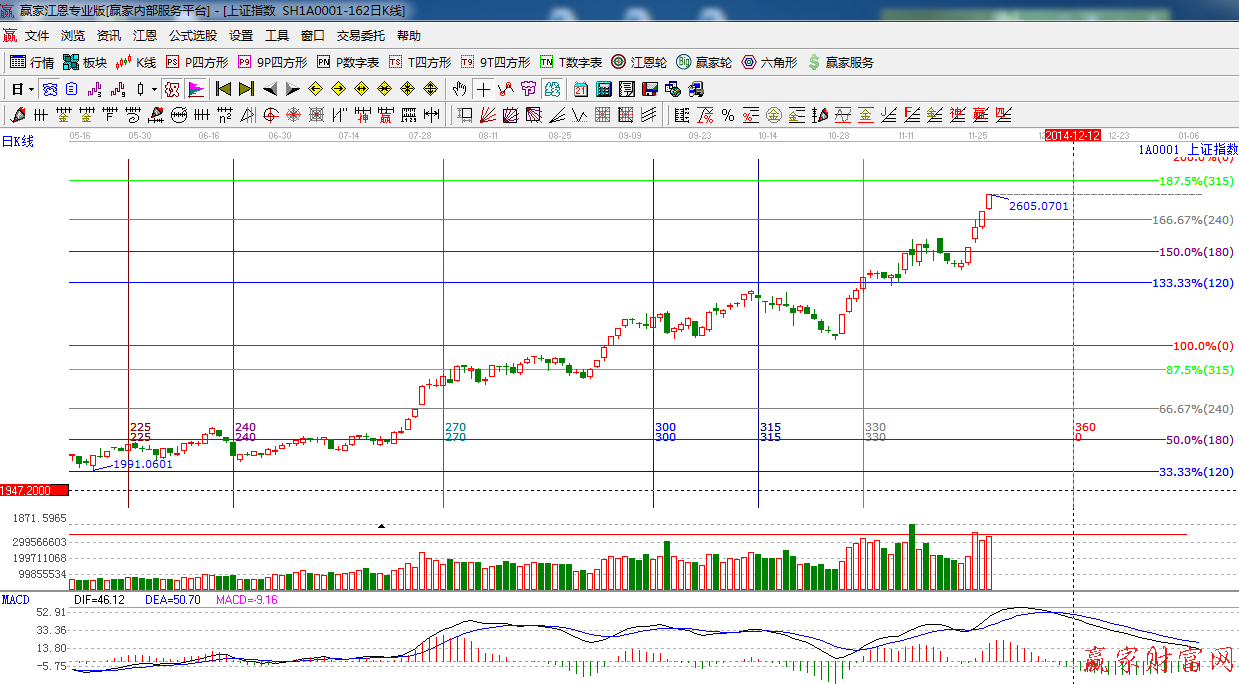Open the K线 candlestick chart view
Screen dimensions: 1239x684
click(x=136, y=62)
